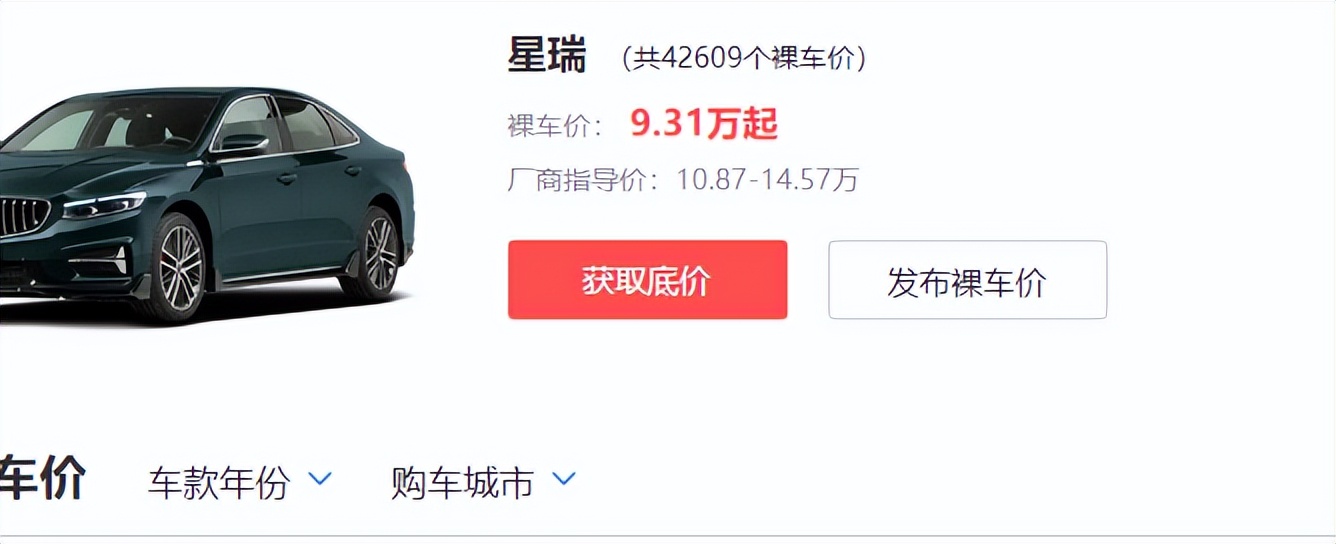The width and height of the screenshot is (1336, 544).
Task: Click the car's rear wheel
Action: click(x=380, y=252)
